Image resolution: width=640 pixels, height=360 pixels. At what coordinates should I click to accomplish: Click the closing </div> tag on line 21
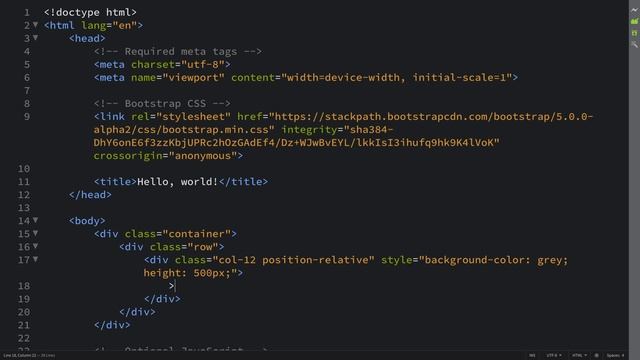click(112, 325)
